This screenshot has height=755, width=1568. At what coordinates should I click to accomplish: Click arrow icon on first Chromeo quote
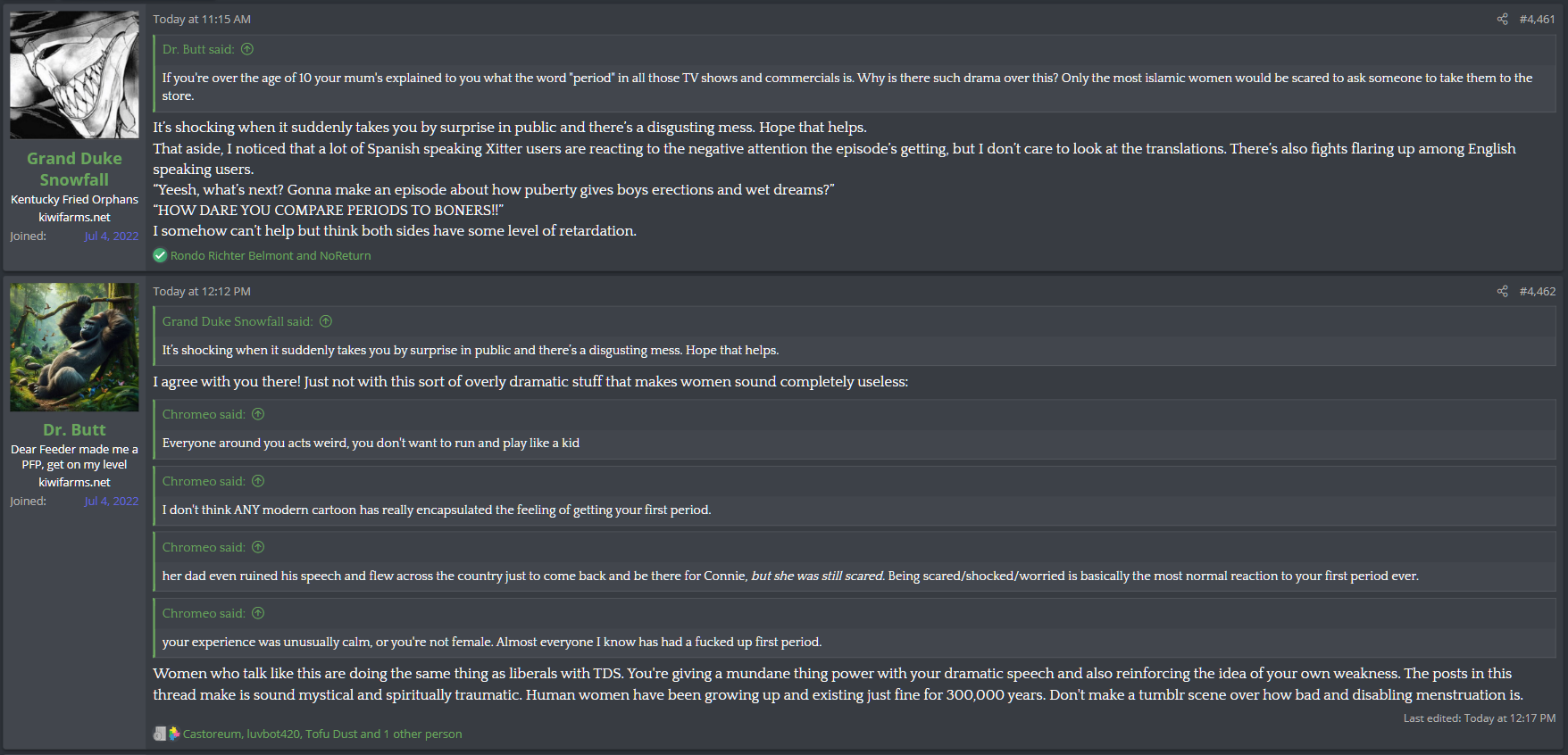point(258,414)
